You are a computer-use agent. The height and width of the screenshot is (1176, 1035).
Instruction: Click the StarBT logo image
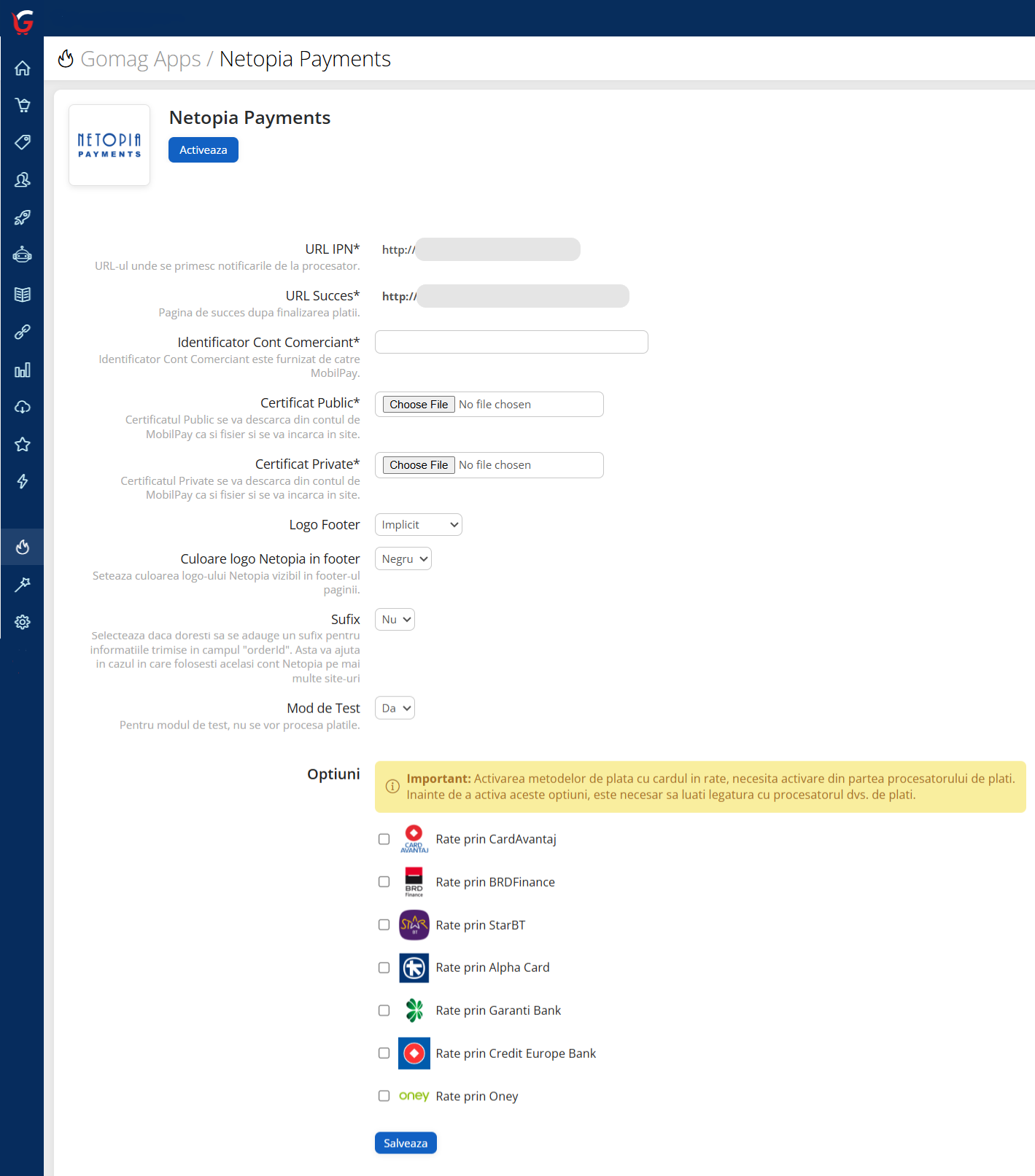[414, 925]
